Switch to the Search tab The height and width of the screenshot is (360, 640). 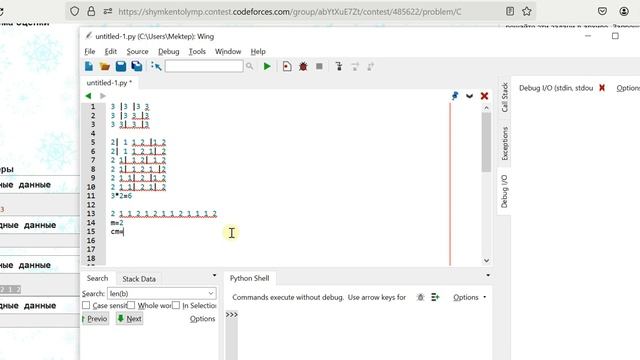[98, 278]
